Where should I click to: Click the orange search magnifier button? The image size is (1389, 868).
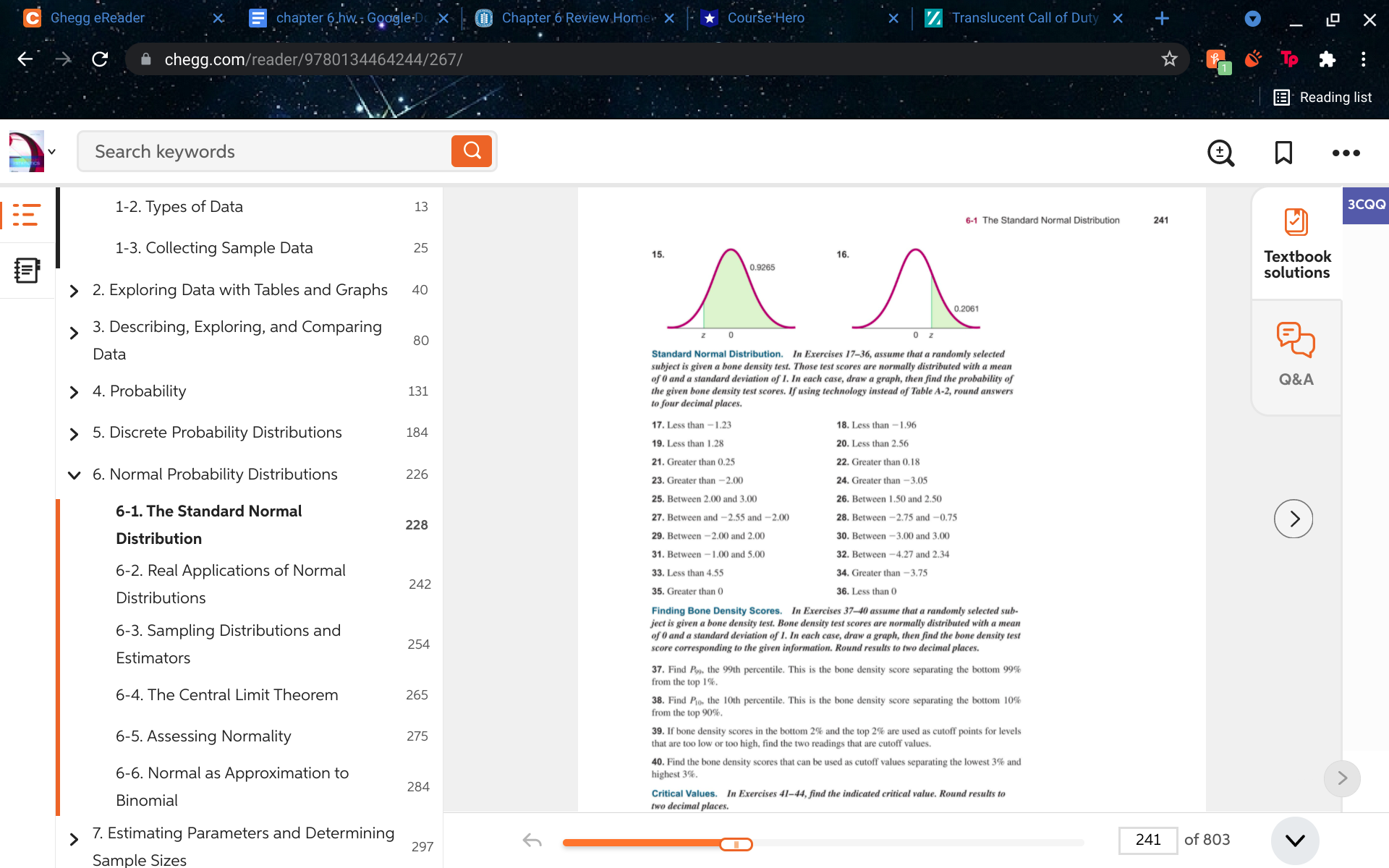point(471,151)
